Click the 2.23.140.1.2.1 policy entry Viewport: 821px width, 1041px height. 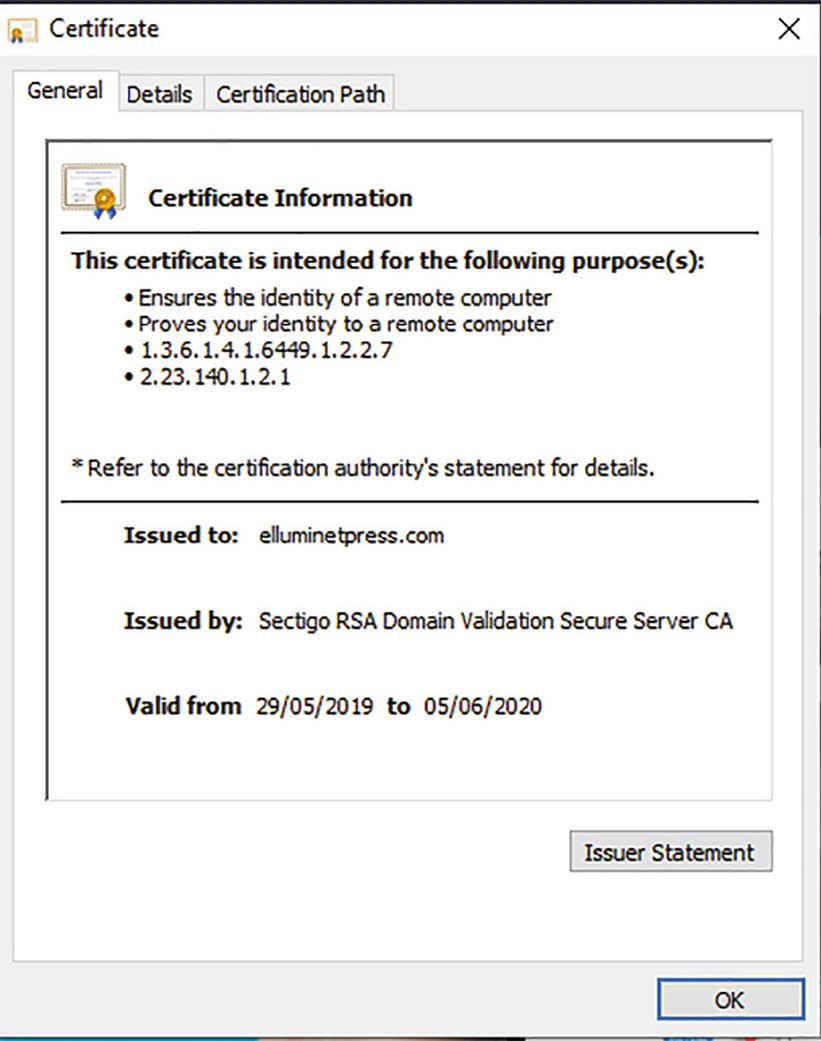point(215,377)
